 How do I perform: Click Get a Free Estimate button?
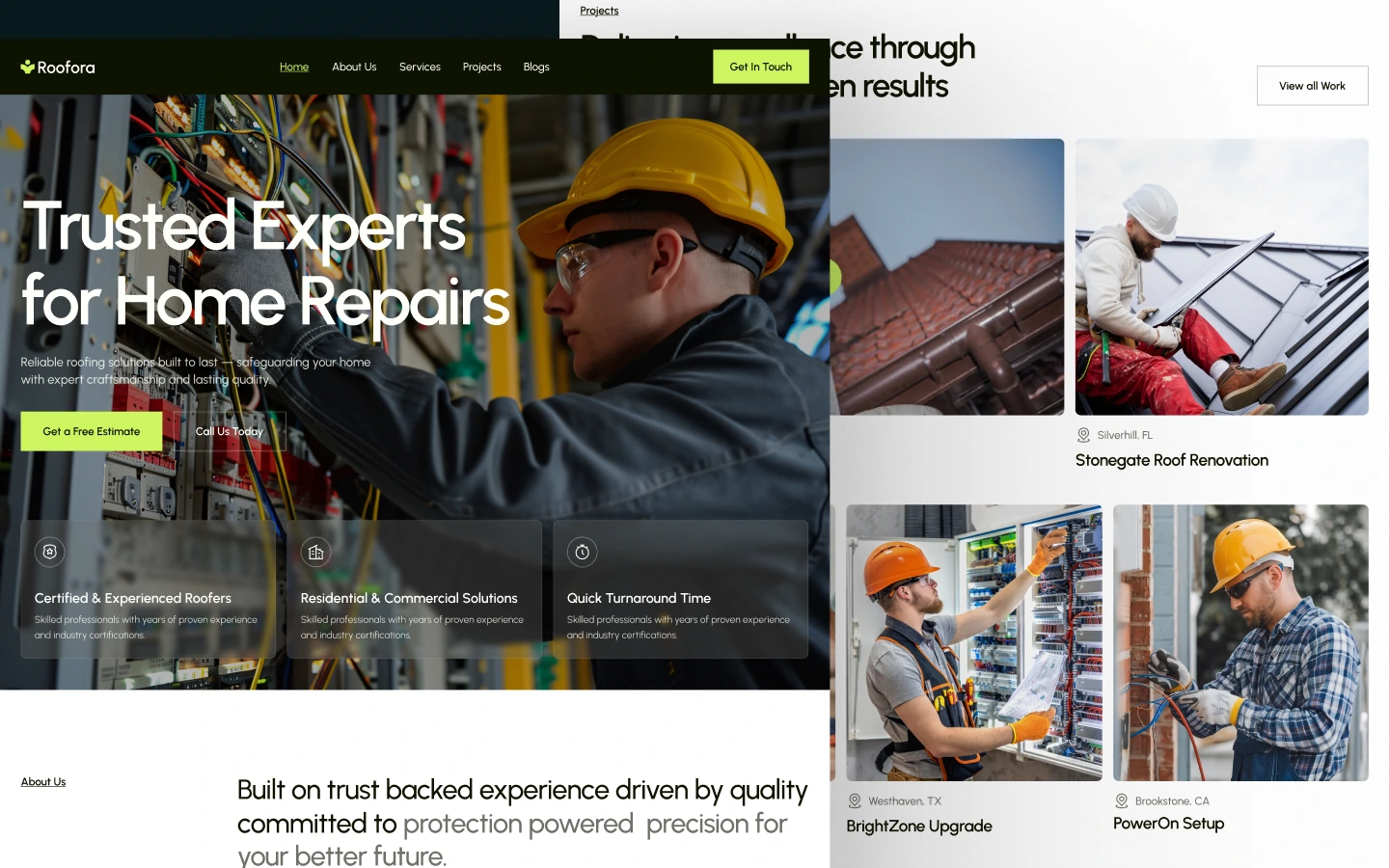point(92,431)
